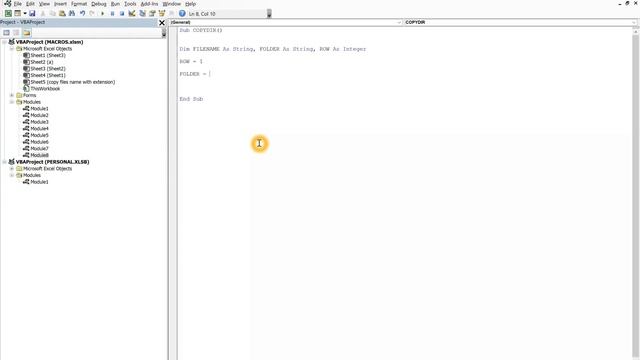The width and height of the screenshot is (640, 360).
Task: Click the View Object icon in Project panel
Action: tap(16, 33)
